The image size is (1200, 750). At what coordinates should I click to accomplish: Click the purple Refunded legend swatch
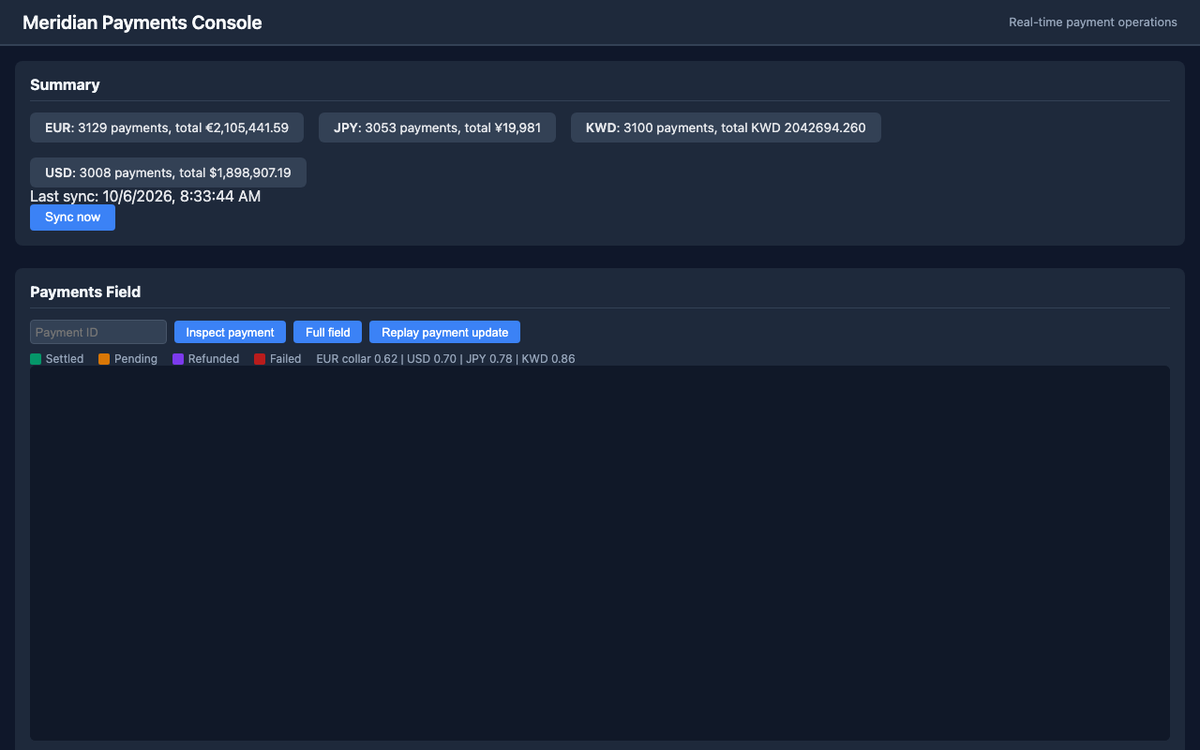pos(178,359)
